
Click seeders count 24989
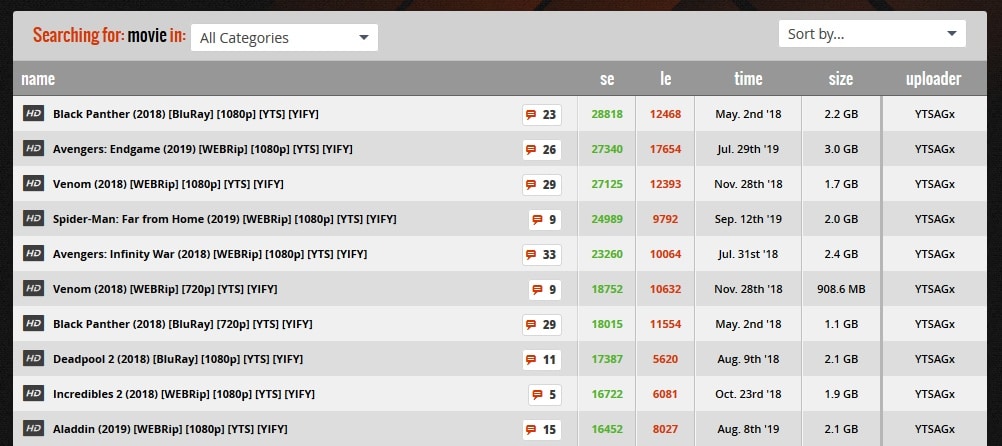point(607,219)
